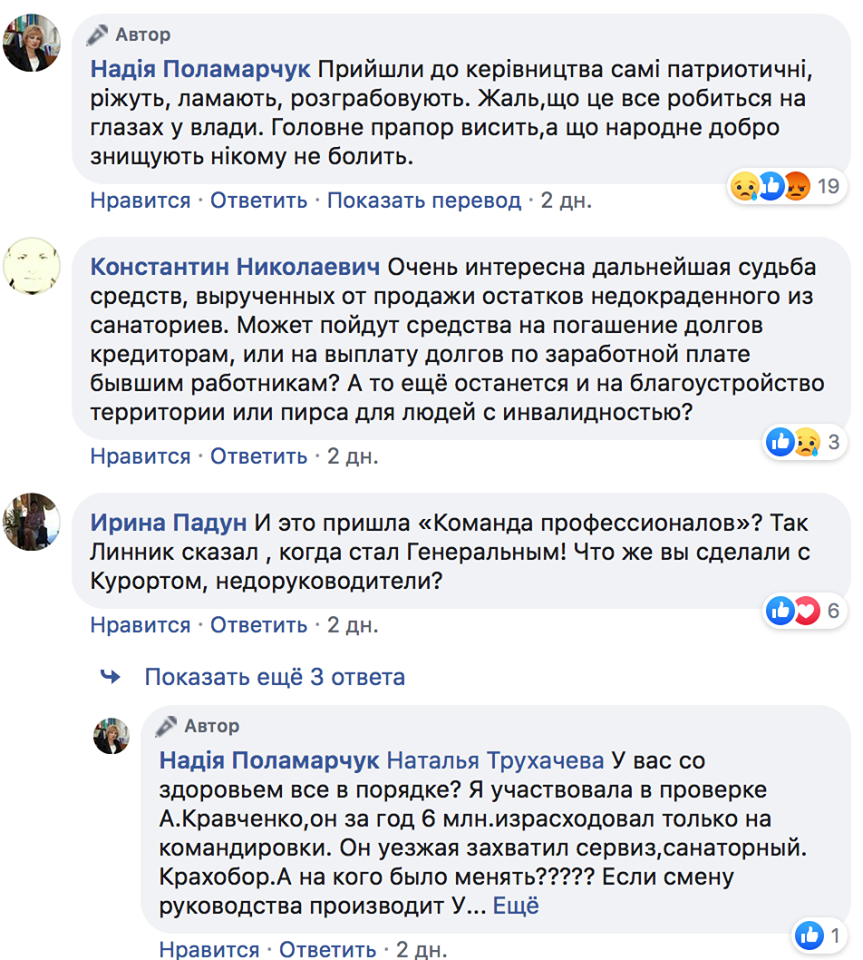Expand Показать ещё 3 ответа replies

[x=274, y=677]
